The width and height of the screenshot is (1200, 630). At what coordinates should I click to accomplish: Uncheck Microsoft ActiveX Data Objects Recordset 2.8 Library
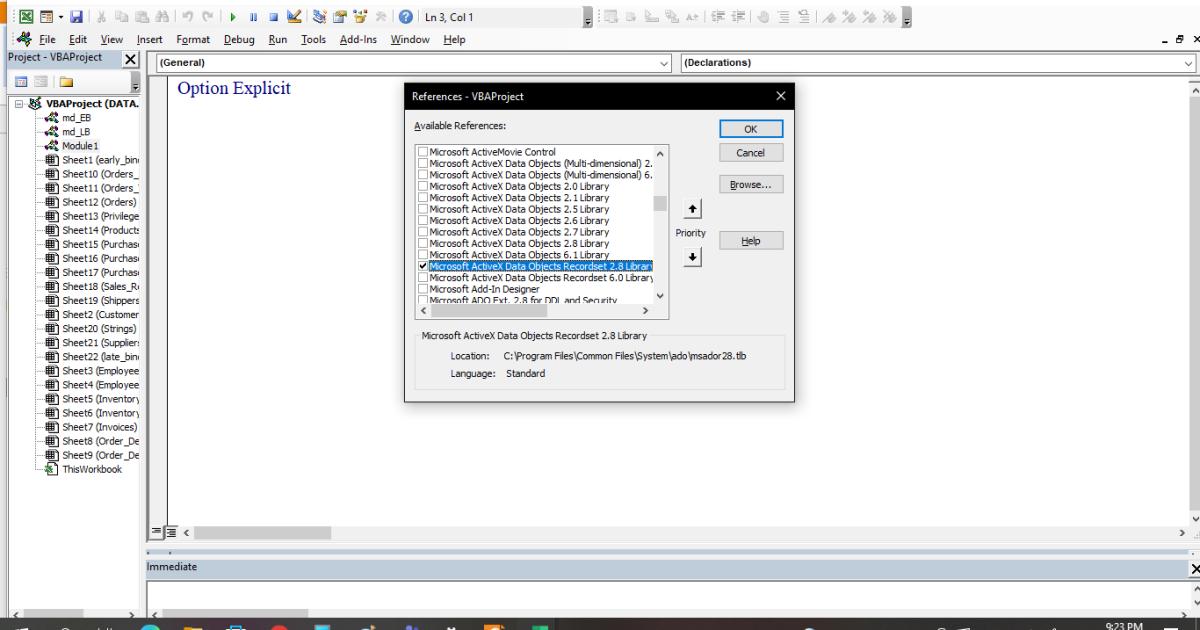(421, 266)
